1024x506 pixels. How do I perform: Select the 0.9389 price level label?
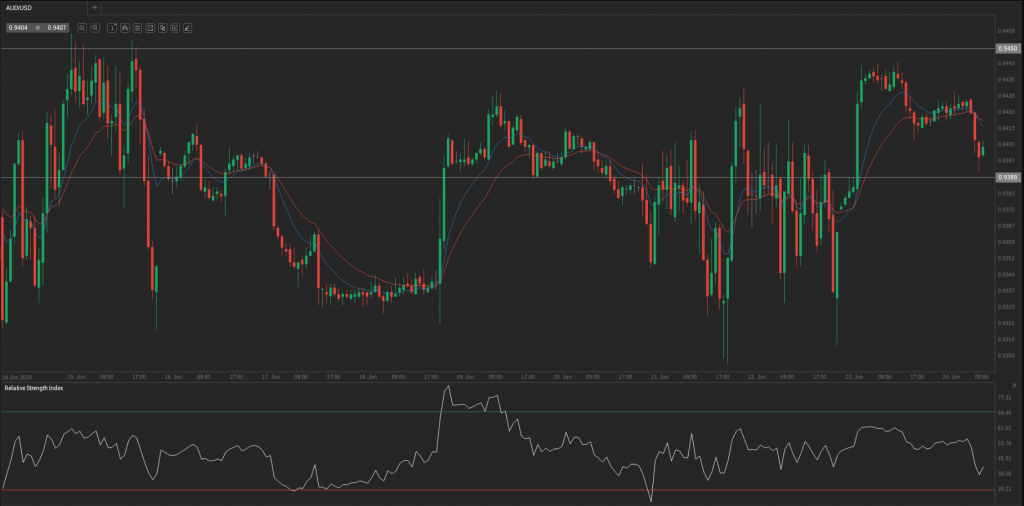1008,177
